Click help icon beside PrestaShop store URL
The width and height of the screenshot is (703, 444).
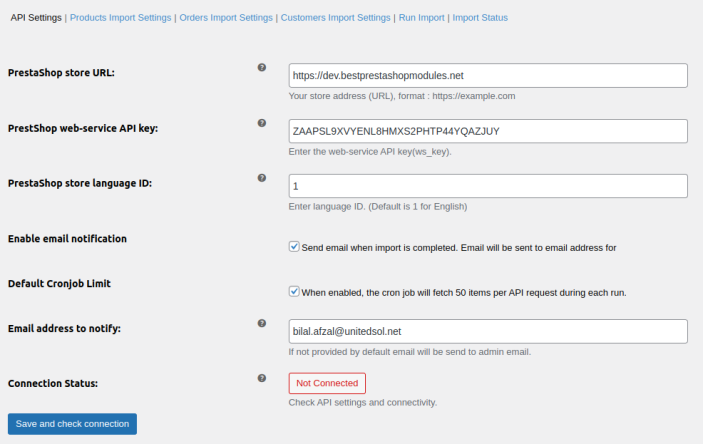pyautogui.click(x=262, y=68)
